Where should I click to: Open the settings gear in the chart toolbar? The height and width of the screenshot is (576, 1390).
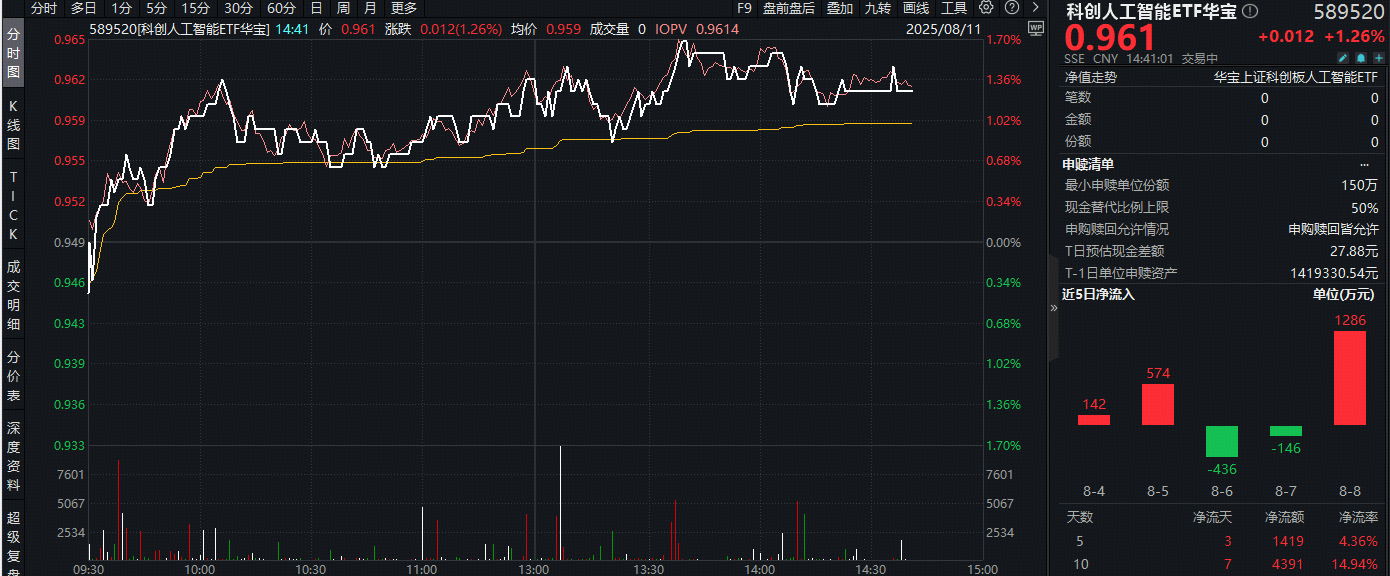[986, 8]
